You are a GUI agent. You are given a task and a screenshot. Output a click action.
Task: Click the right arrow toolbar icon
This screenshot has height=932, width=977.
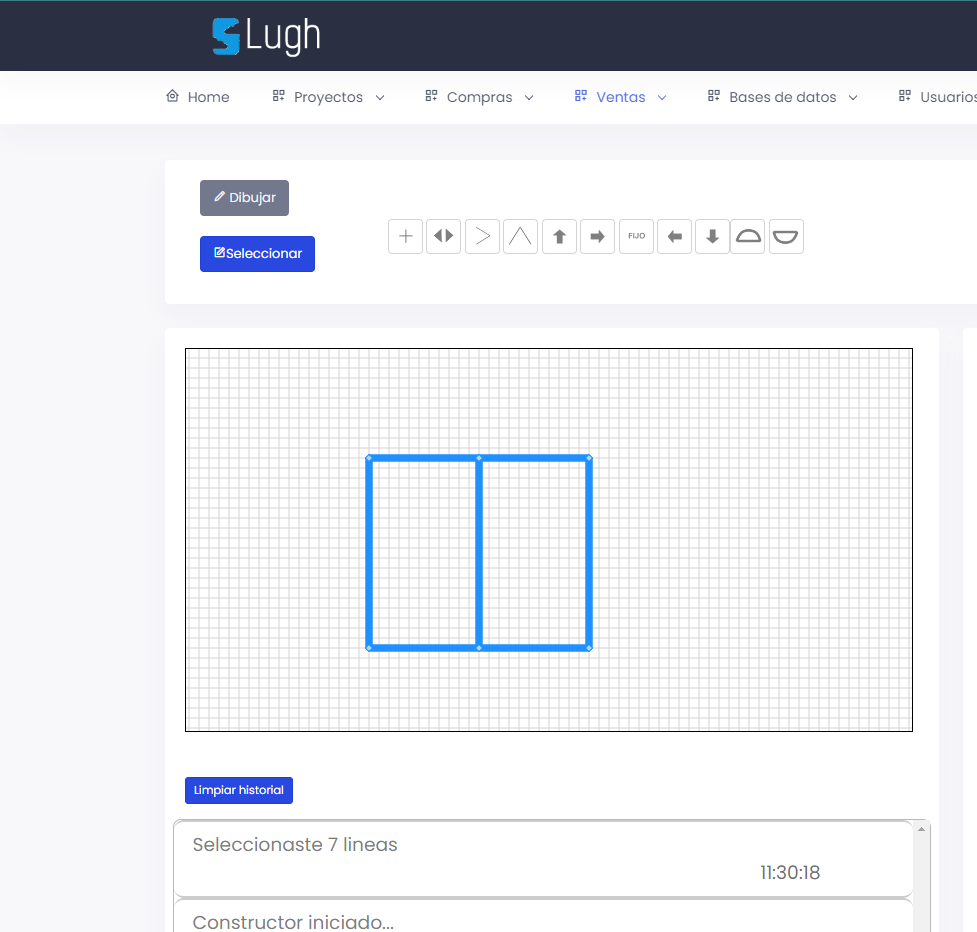point(597,237)
